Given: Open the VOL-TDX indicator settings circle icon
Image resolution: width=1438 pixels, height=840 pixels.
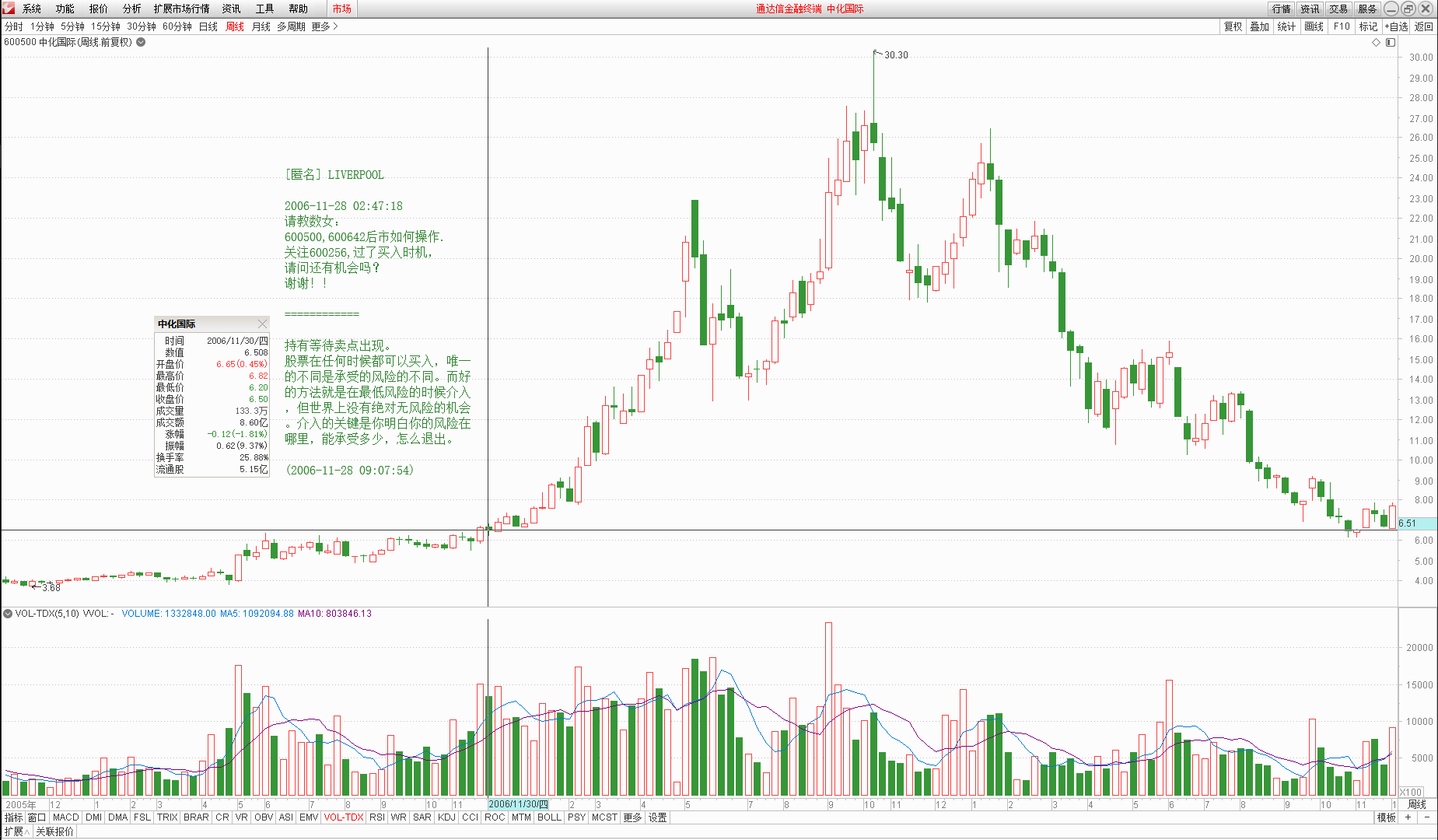Looking at the screenshot, I should [x=8, y=614].
